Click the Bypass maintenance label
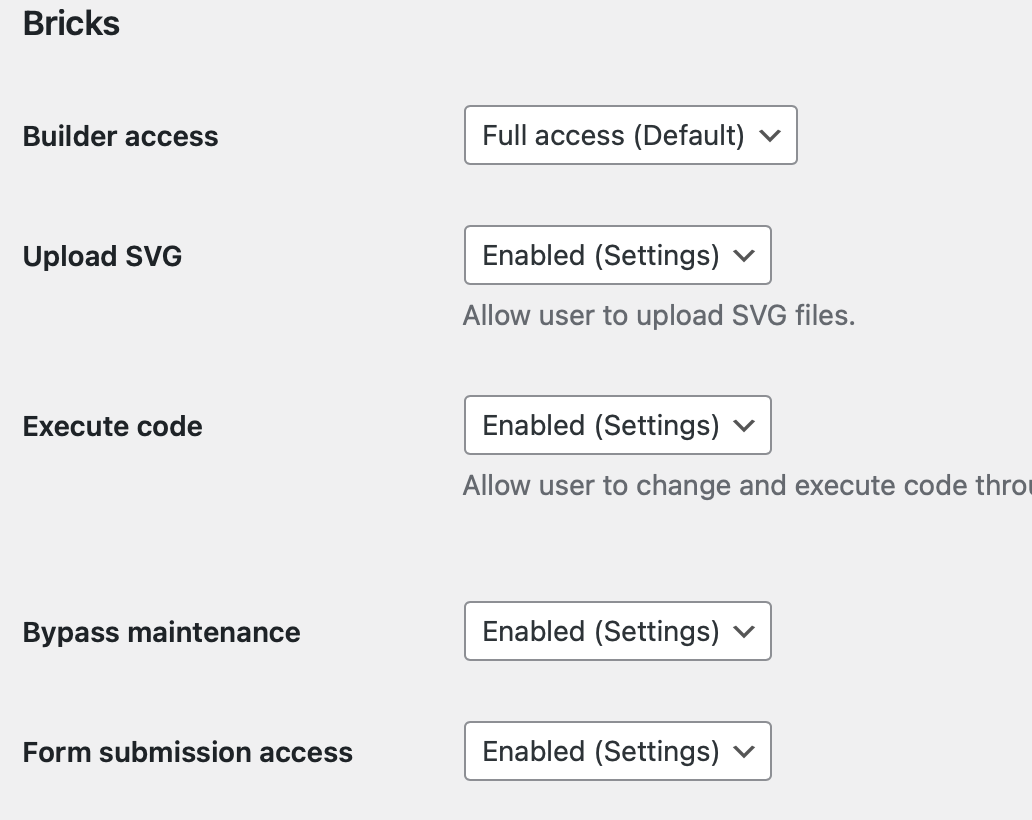The image size is (1032, 820). 162,632
